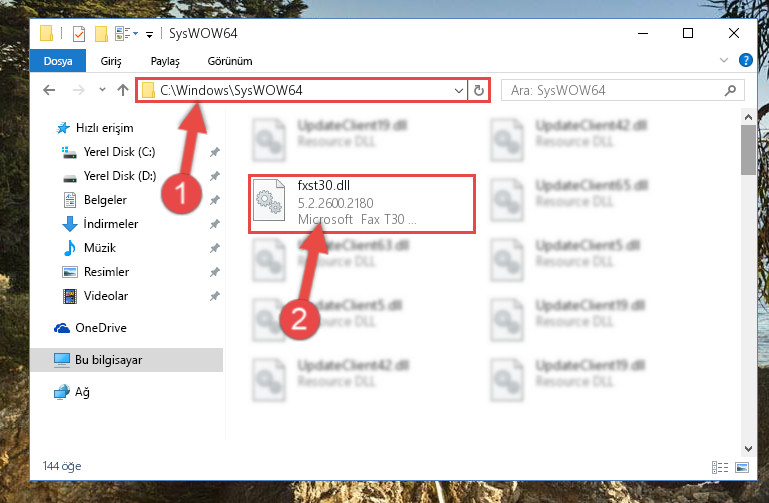Switch to the Görünüm tab
The height and width of the screenshot is (503, 769).
(230, 61)
